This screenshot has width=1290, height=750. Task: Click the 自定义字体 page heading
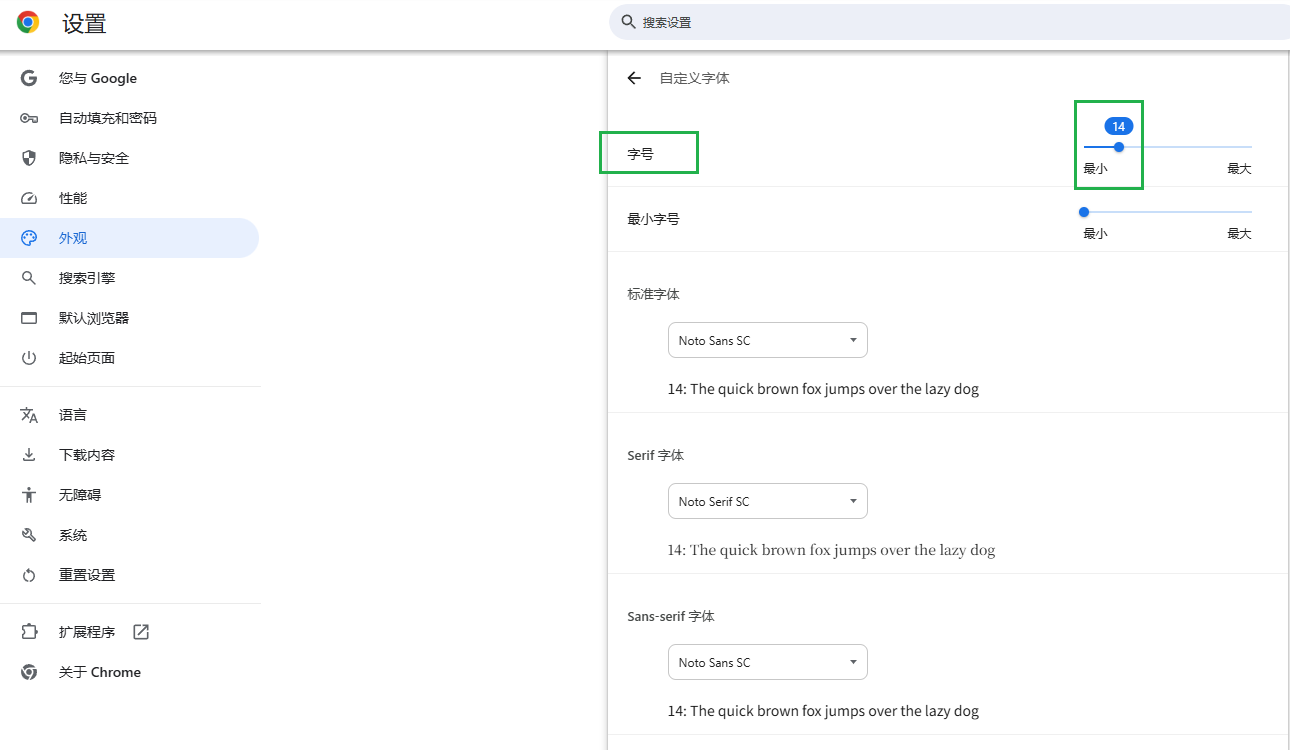click(x=694, y=78)
